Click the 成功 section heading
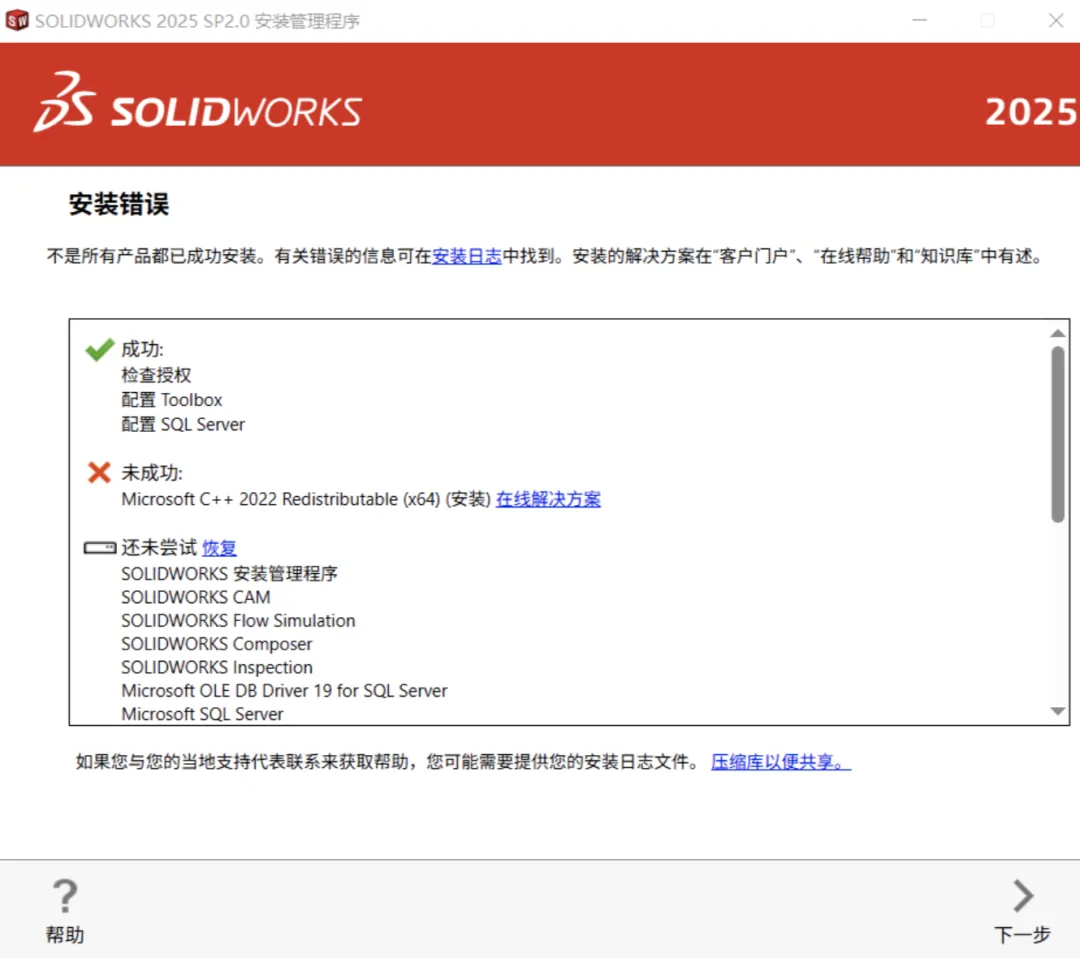Viewport: 1080px width, 958px height. tap(143, 349)
